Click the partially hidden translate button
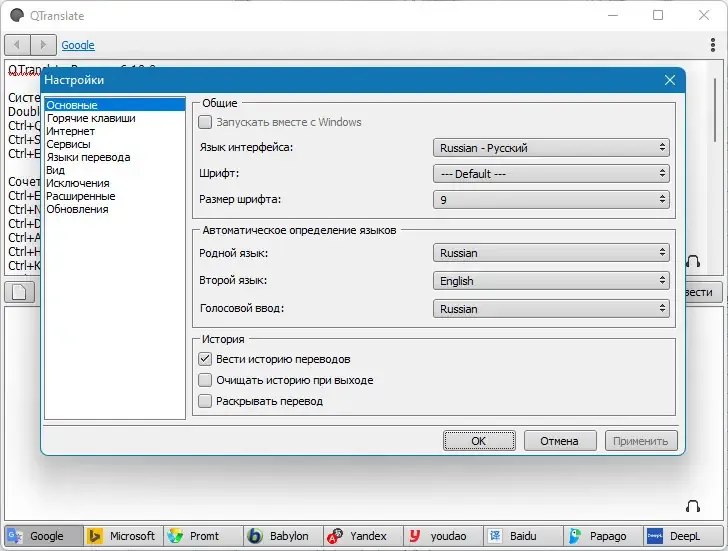 pyautogui.click(x=704, y=292)
